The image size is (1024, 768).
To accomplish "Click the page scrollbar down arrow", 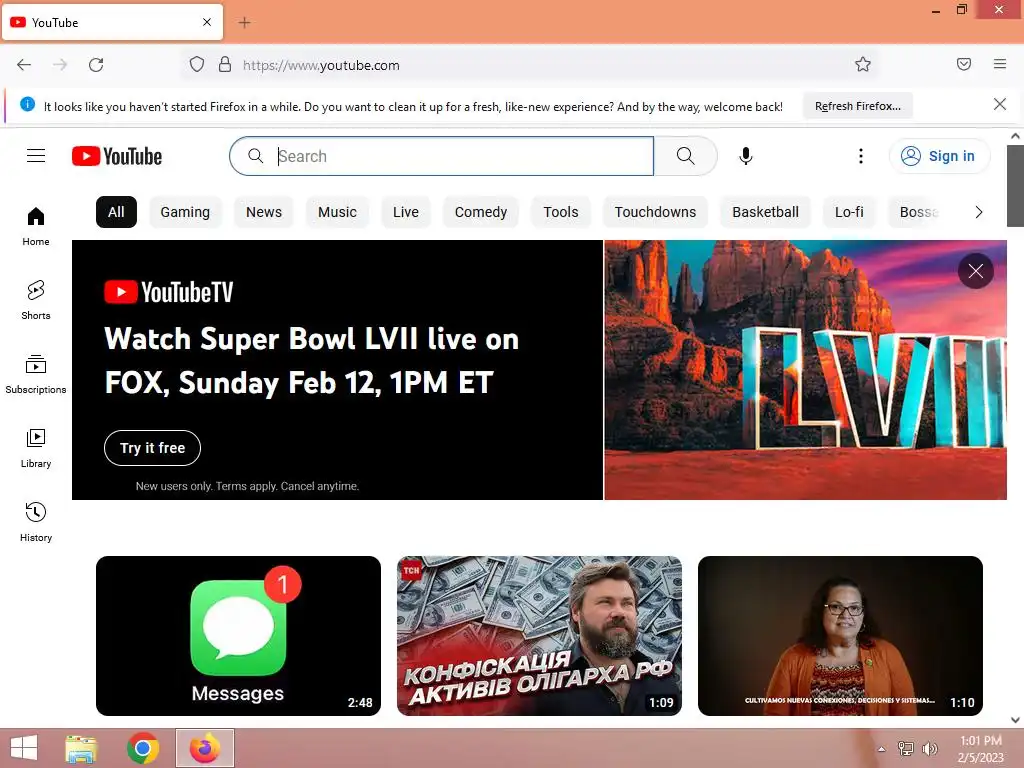I will tap(1016, 720).
